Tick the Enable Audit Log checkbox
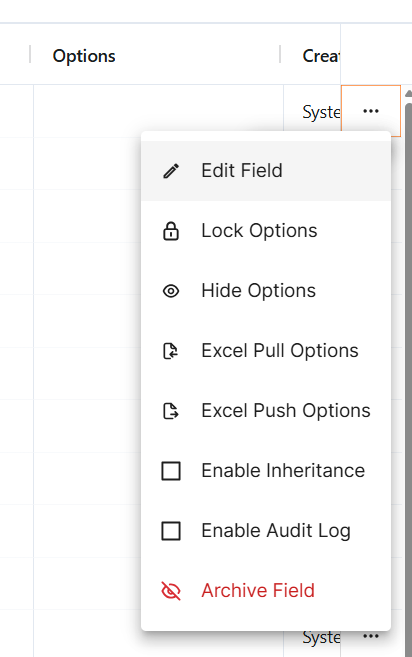The width and height of the screenshot is (412, 657). click(x=171, y=531)
